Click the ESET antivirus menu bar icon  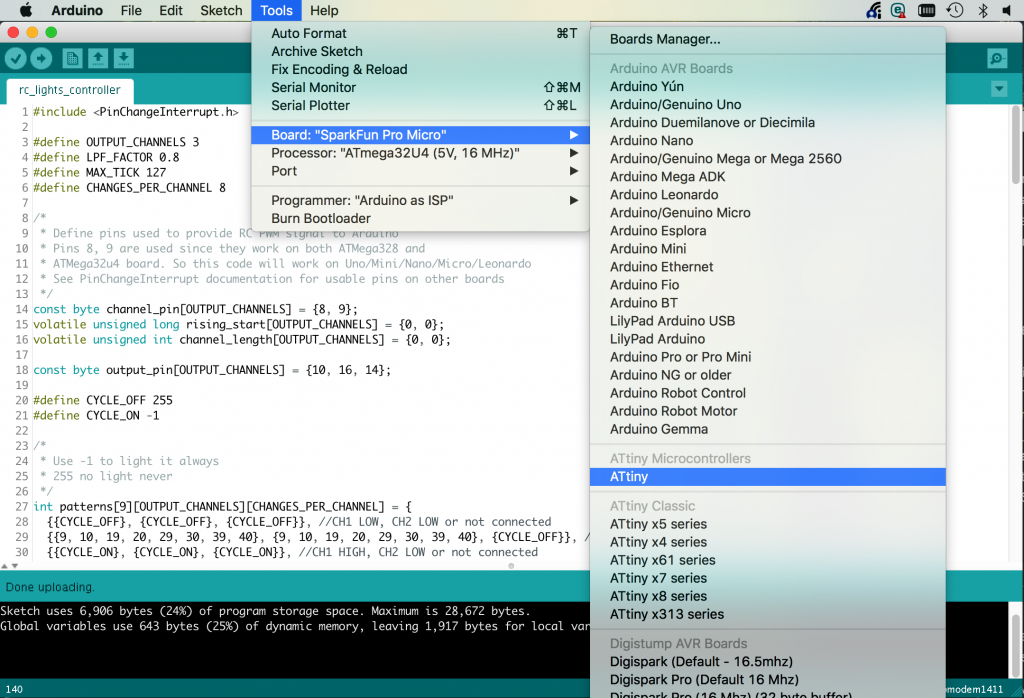click(899, 10)
